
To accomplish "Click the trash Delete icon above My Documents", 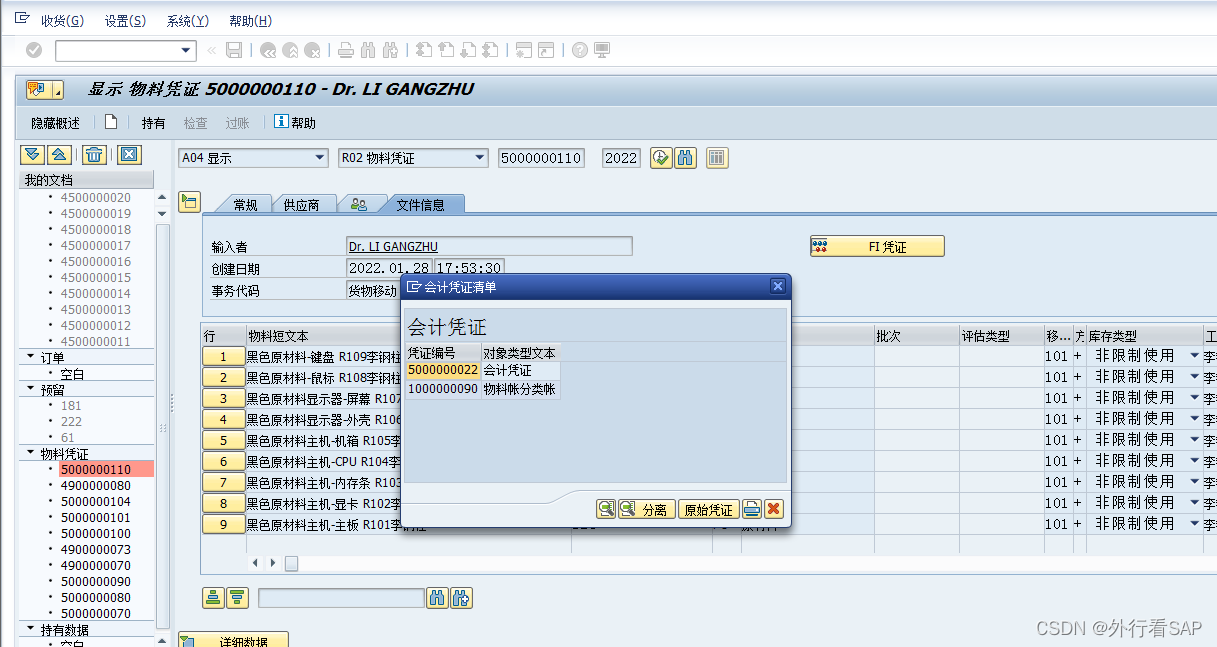I will [94, 155].
